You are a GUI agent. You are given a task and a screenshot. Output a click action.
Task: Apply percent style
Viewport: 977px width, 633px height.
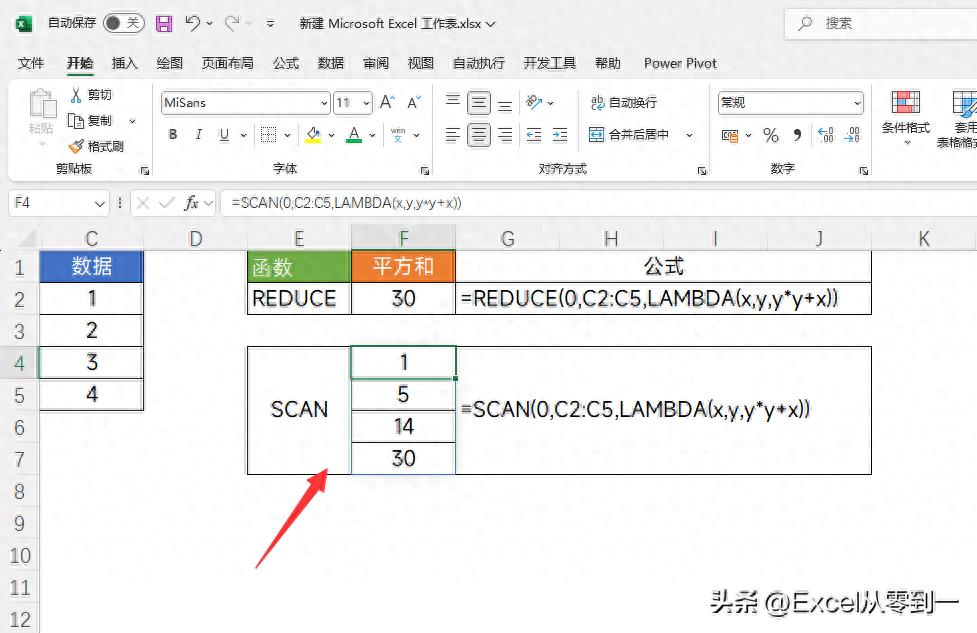pyautogui.click(x=771, y=135)
